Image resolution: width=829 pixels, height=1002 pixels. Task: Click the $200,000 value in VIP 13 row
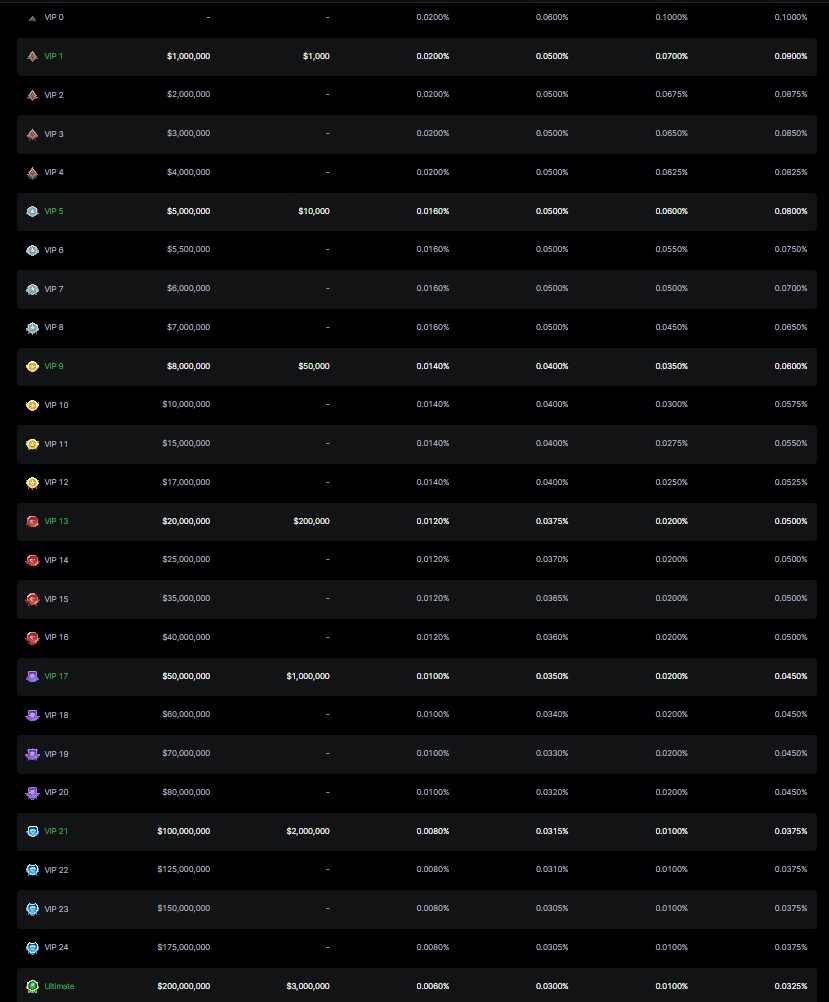click(312, 521)
